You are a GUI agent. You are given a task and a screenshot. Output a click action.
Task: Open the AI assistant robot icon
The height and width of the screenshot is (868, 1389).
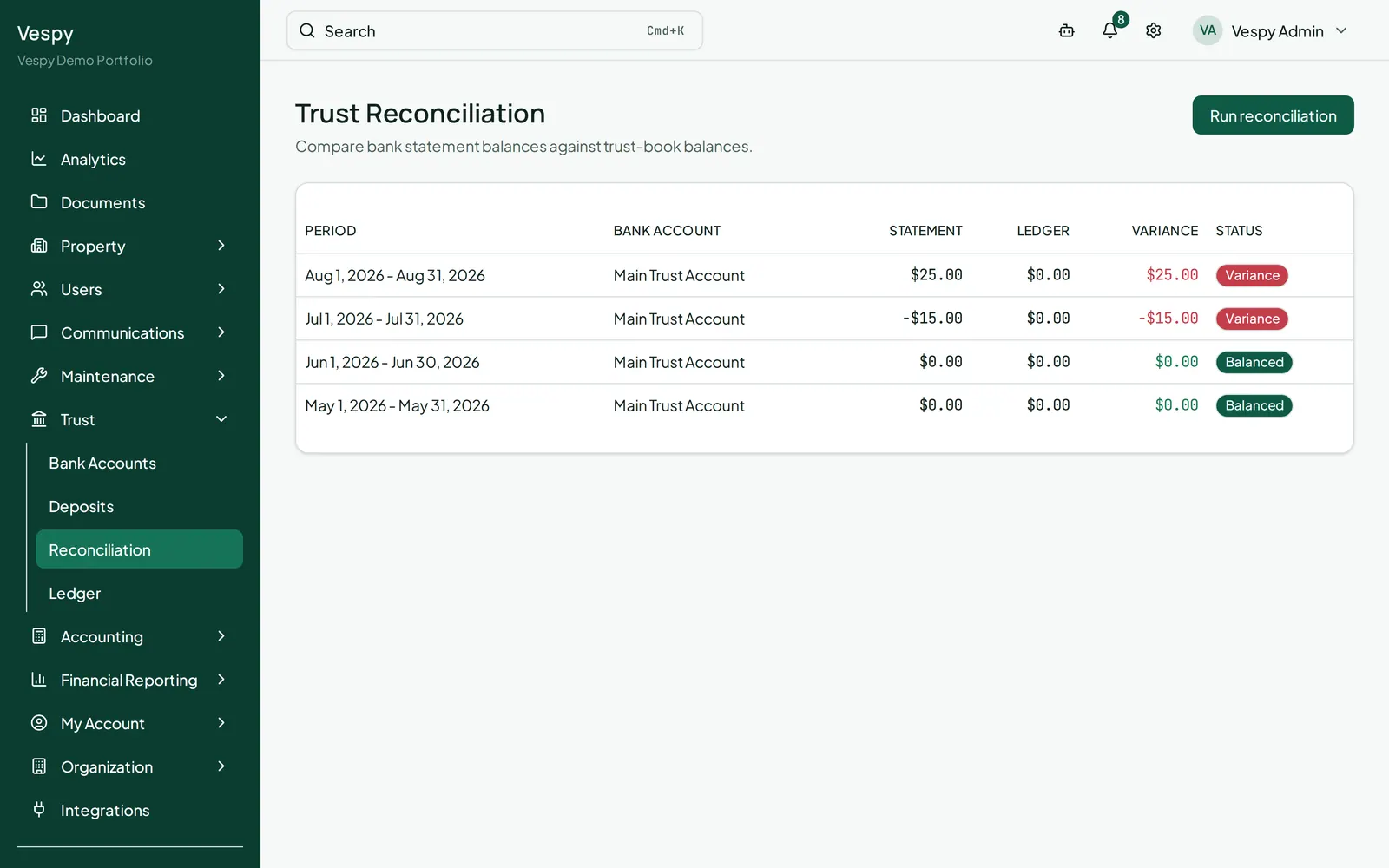(1067, 31)
